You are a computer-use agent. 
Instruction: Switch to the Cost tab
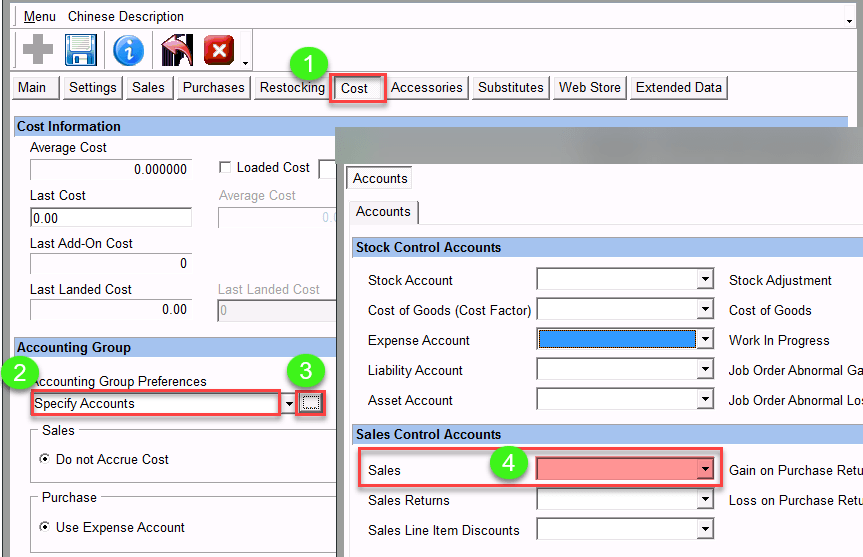[355, 88]
